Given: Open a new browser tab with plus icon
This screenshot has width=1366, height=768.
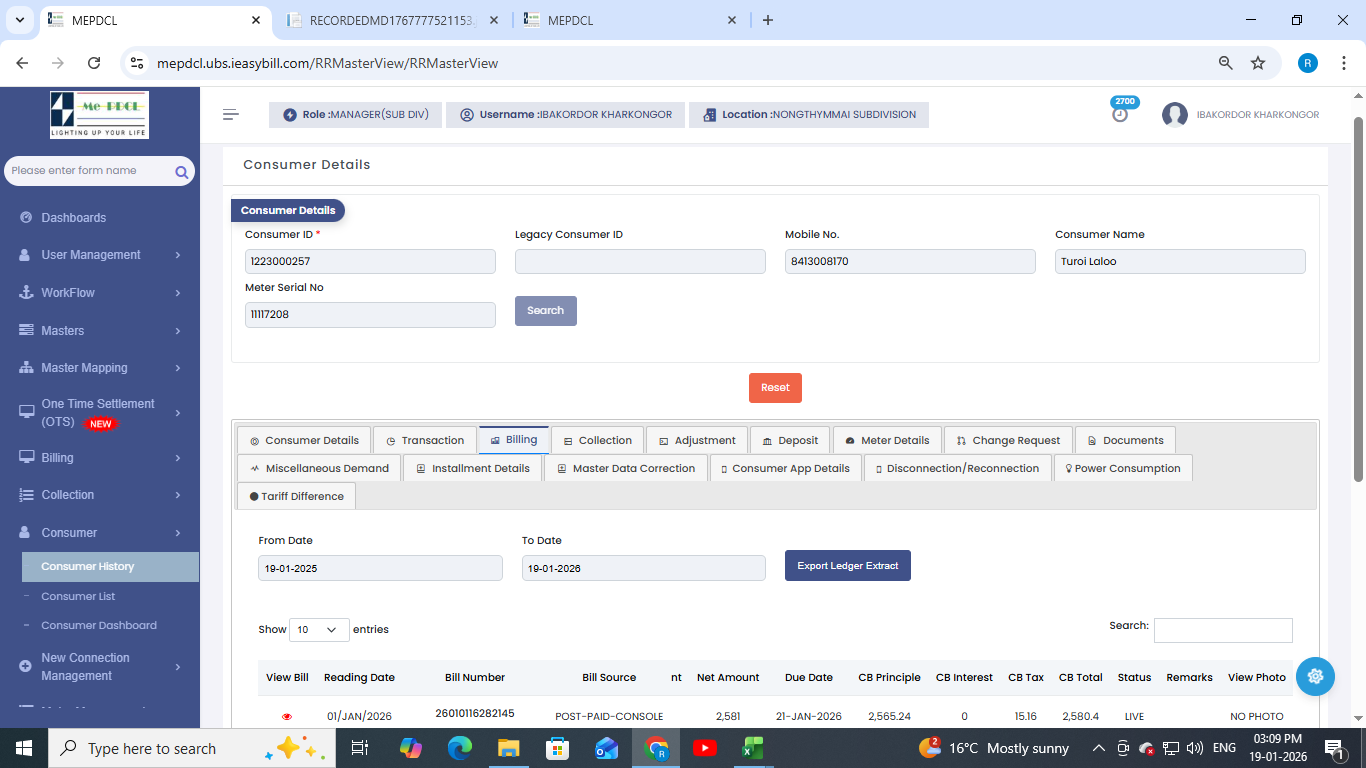Looking at the screenshot, I should pyautogui.click(x=768, y=20).
